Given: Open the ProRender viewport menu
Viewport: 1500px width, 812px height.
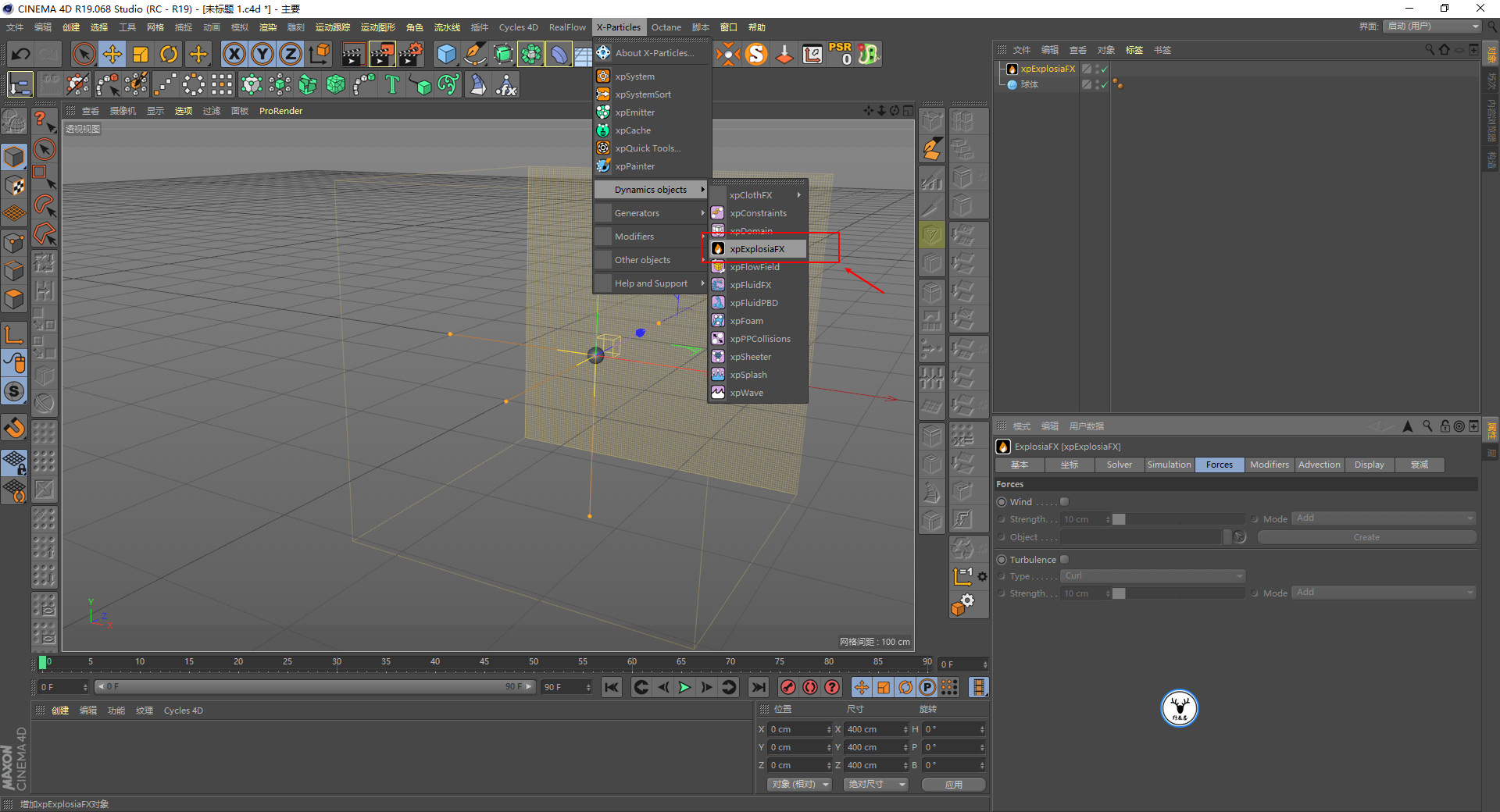Looking at the screenshot, I should click(280, 111).
